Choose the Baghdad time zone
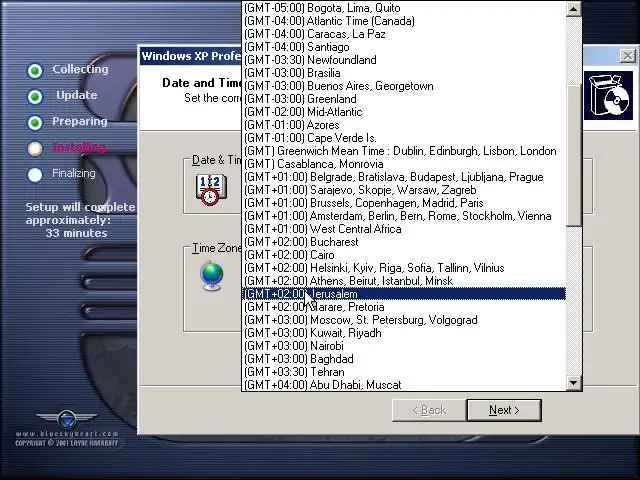 [404, 359]
